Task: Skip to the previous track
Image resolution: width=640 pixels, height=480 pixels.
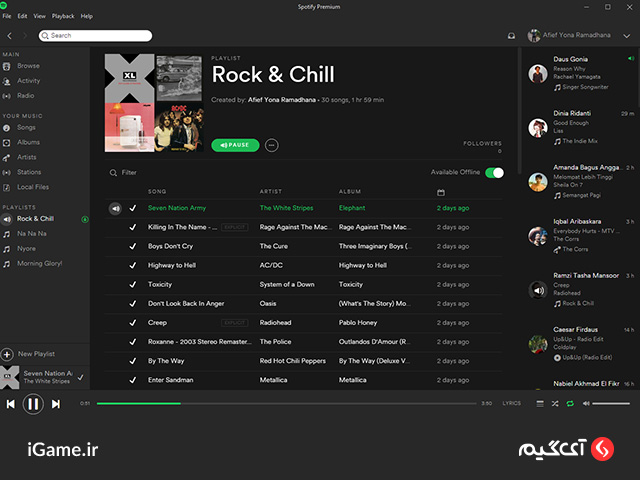Action: click(x=11, y=404)
